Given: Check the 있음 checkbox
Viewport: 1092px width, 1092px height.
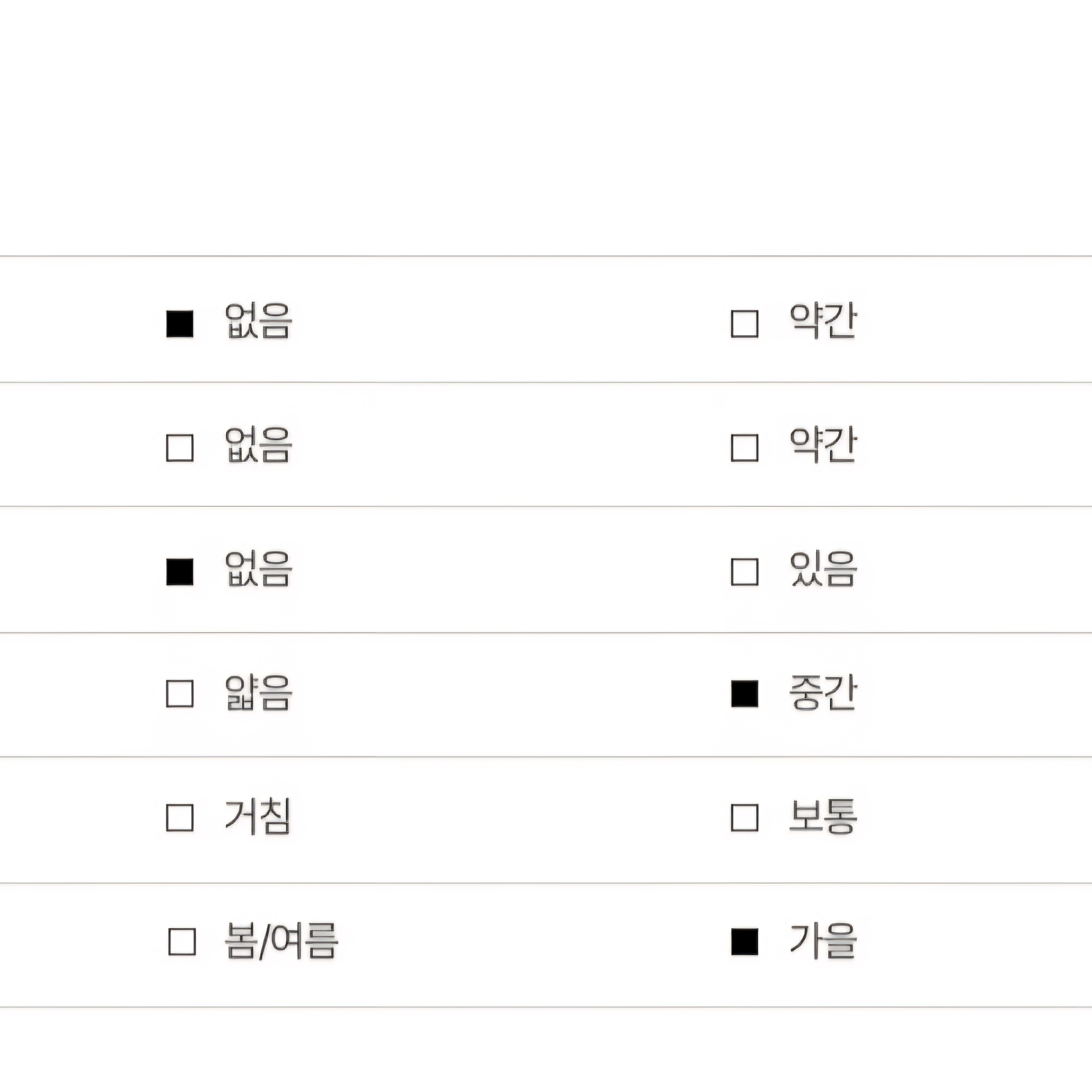Looking at the screenshot, I should pyautogui.click(x=744, y=571).
